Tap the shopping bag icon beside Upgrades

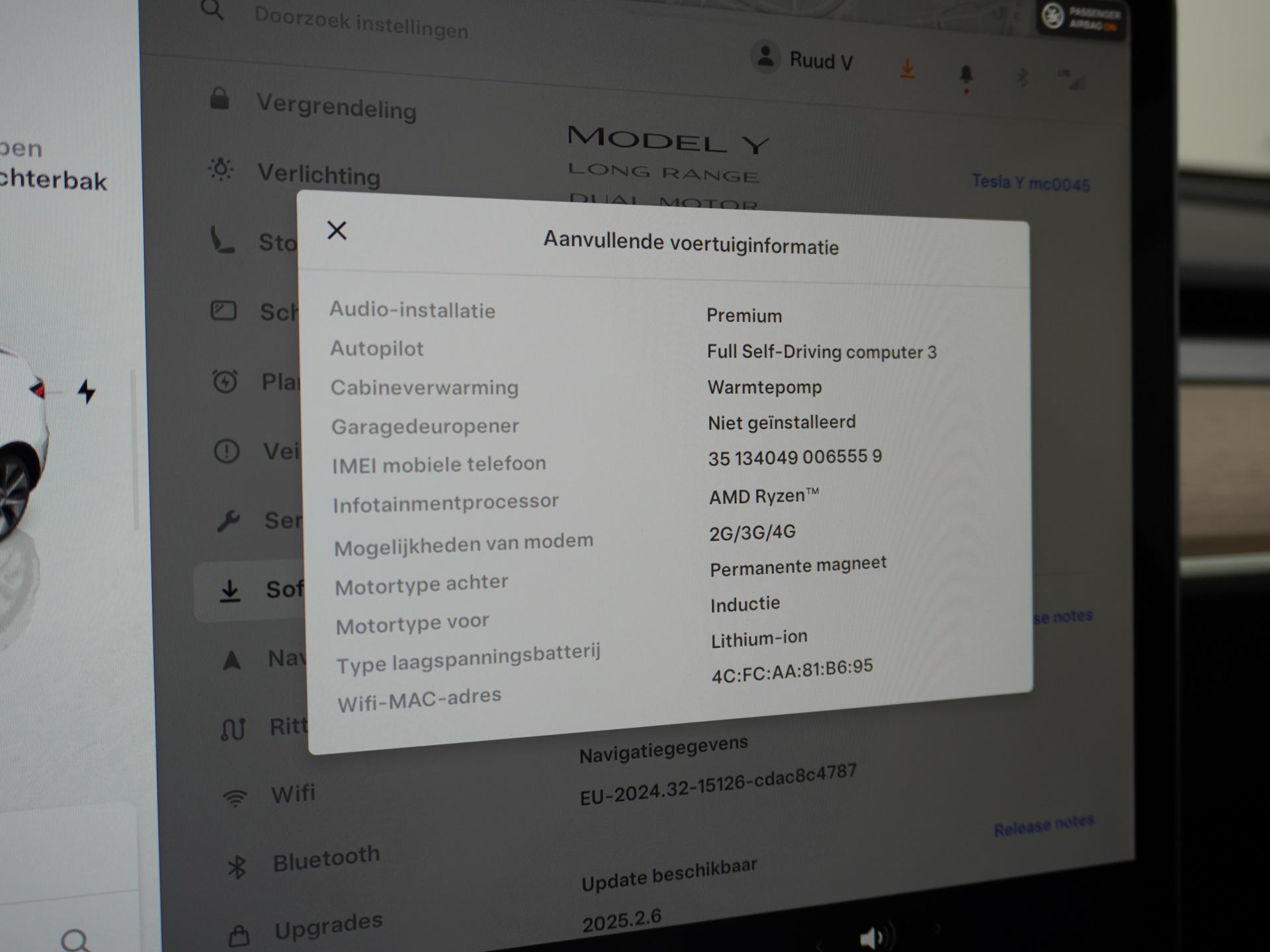click(x=239, y=935)
